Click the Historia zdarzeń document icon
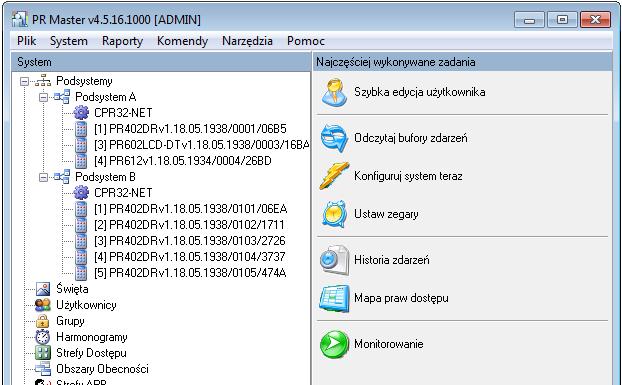Screen dimensions: 622x385 point(334,260)
